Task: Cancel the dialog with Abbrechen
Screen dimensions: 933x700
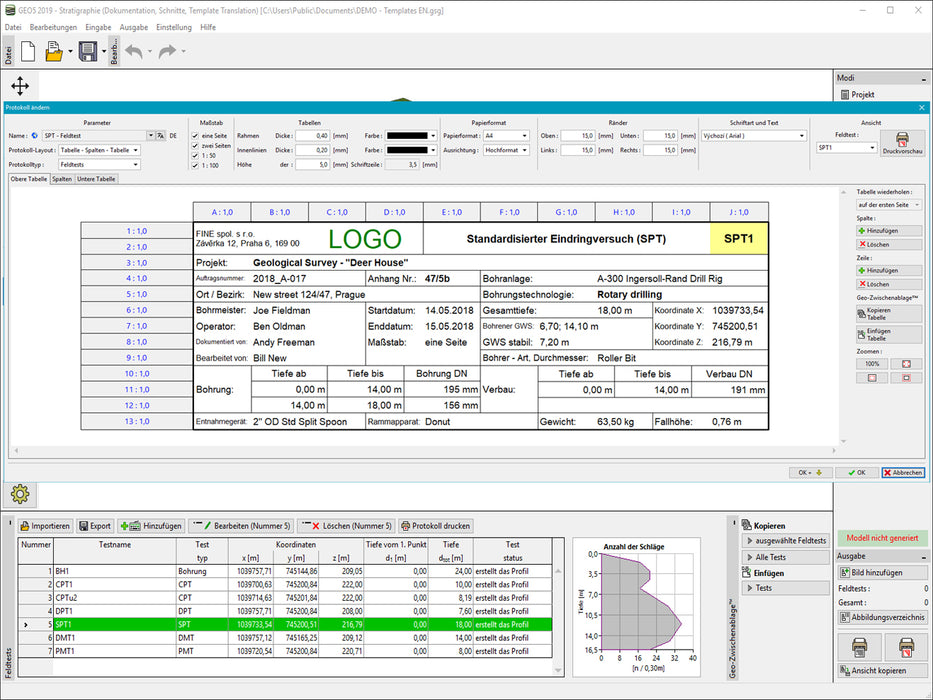Action: click(903, 472)
